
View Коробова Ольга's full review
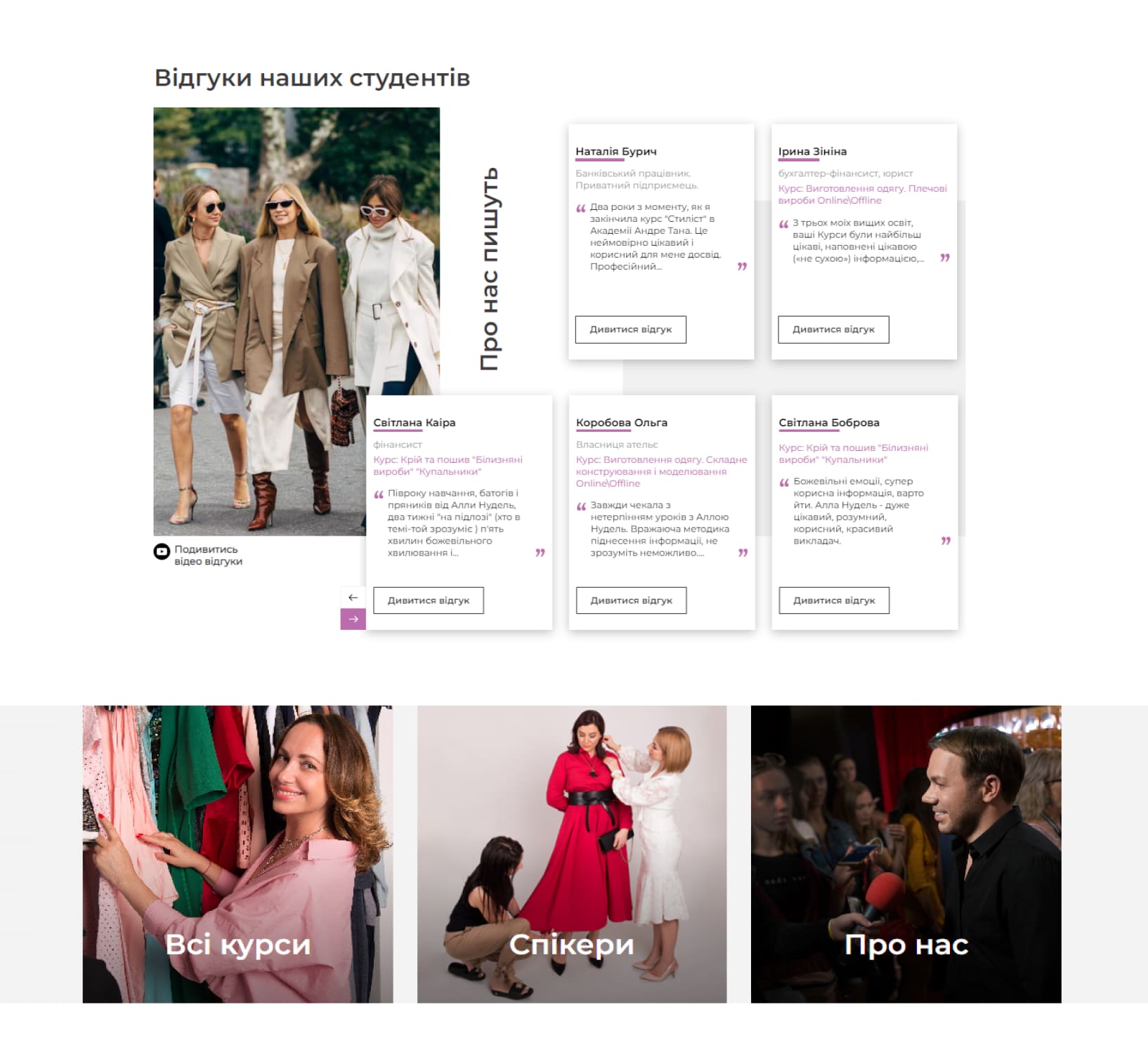point(631,600)
